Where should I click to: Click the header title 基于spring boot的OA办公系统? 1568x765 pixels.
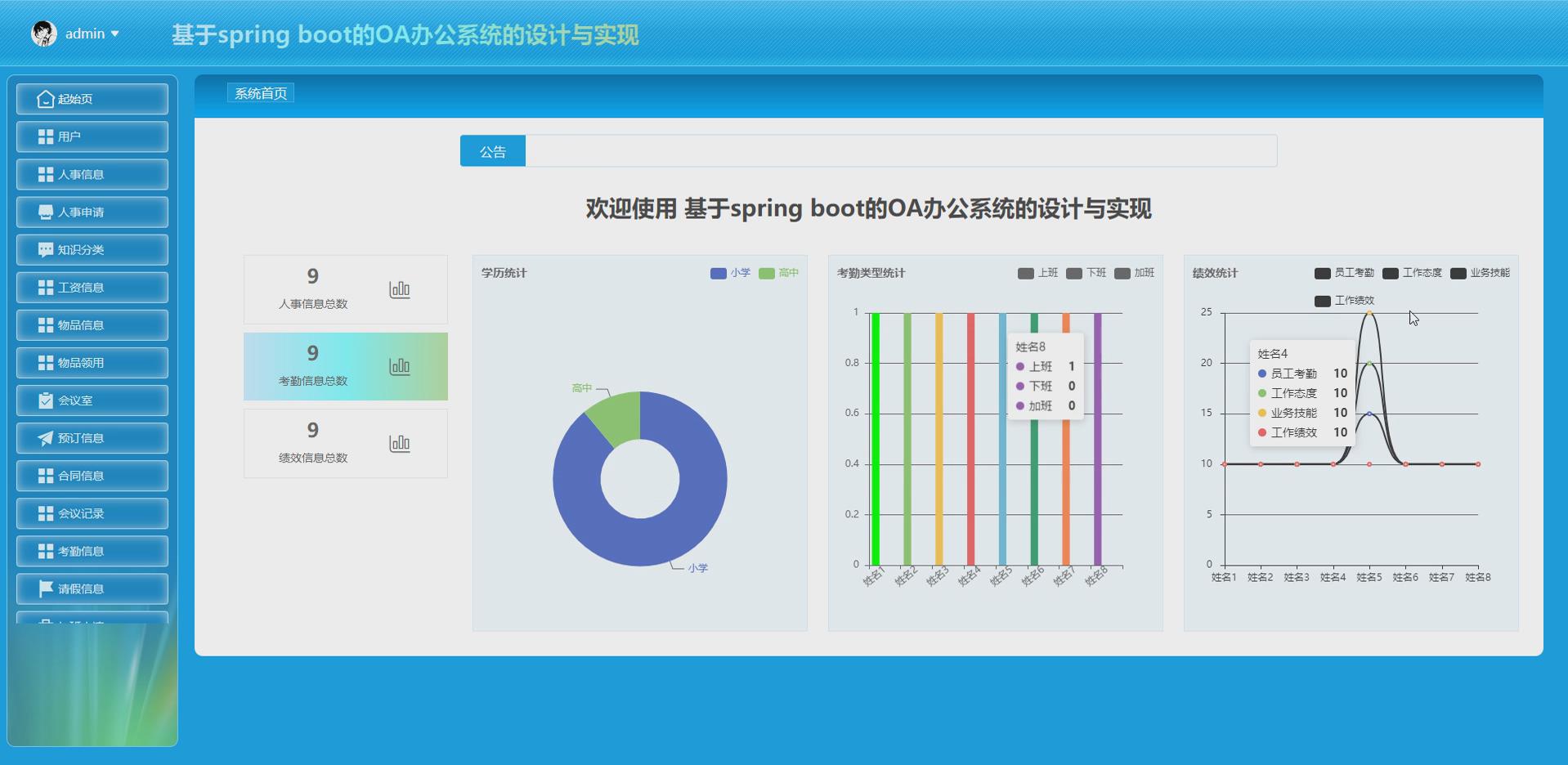click(x=405, y=34)
